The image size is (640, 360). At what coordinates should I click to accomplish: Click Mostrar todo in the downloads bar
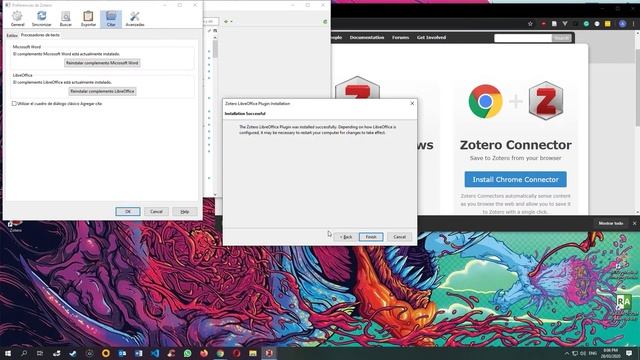(x=611, y=223)
